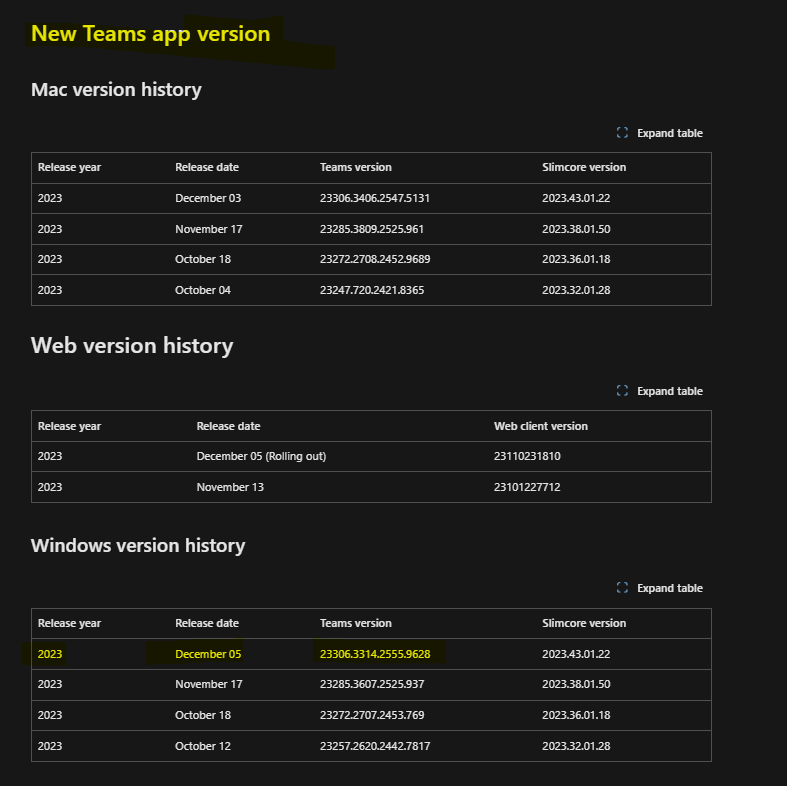Click Web client version 23101227712

click(x=527, y=487)
